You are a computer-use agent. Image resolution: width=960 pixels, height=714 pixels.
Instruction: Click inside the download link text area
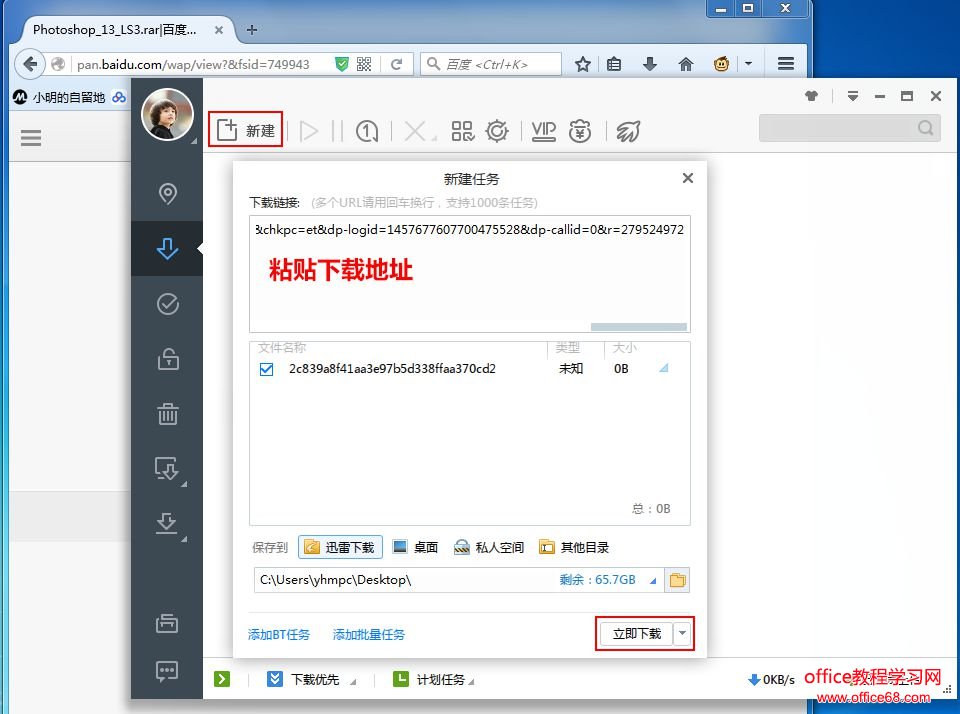coord(470,274)
